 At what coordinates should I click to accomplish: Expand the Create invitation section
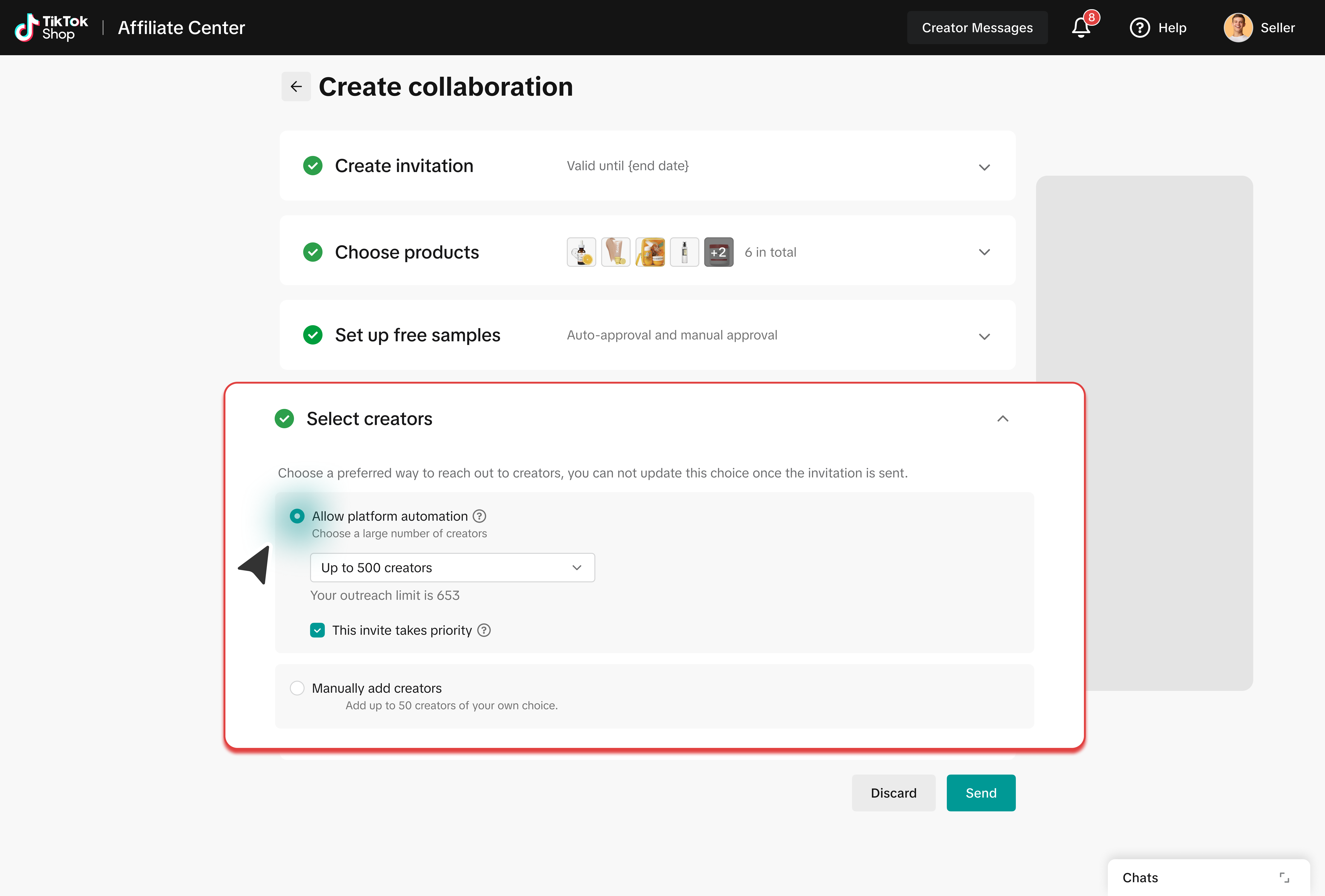pos(984,167)
